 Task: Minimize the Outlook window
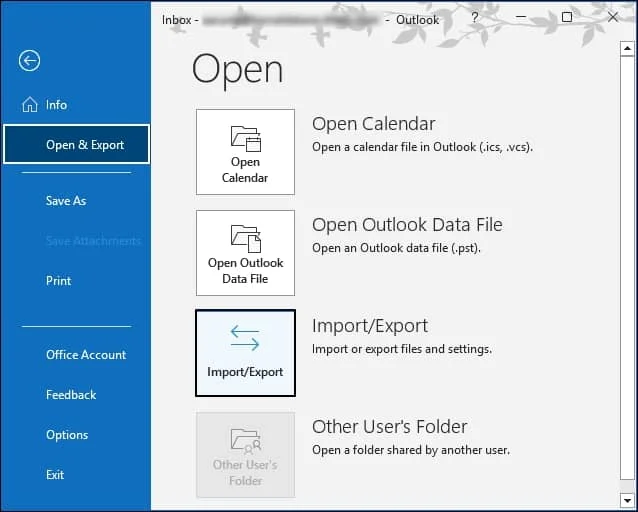click(x=521, y=17)
